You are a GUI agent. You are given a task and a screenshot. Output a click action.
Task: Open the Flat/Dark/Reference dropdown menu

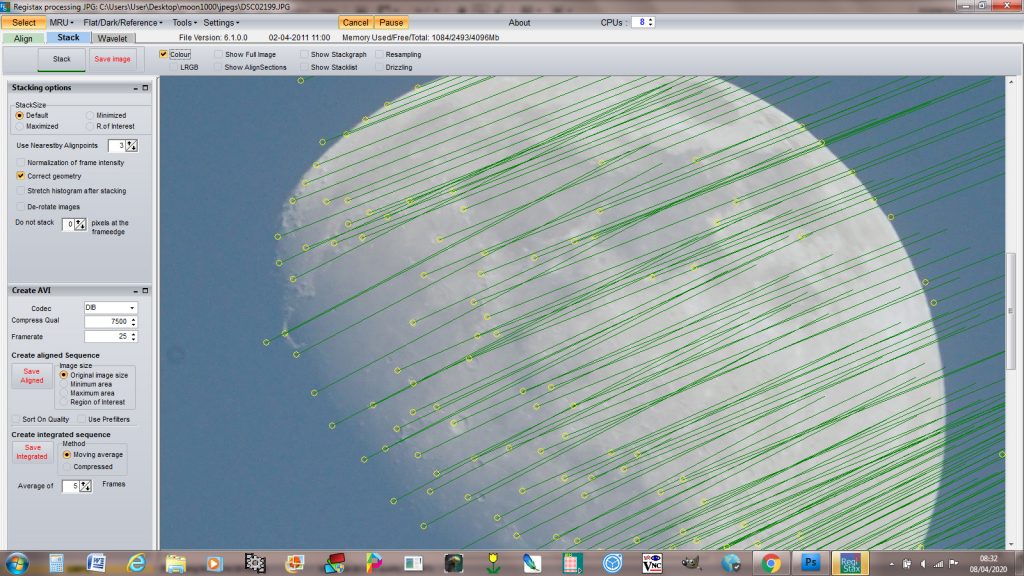(123, 22)
